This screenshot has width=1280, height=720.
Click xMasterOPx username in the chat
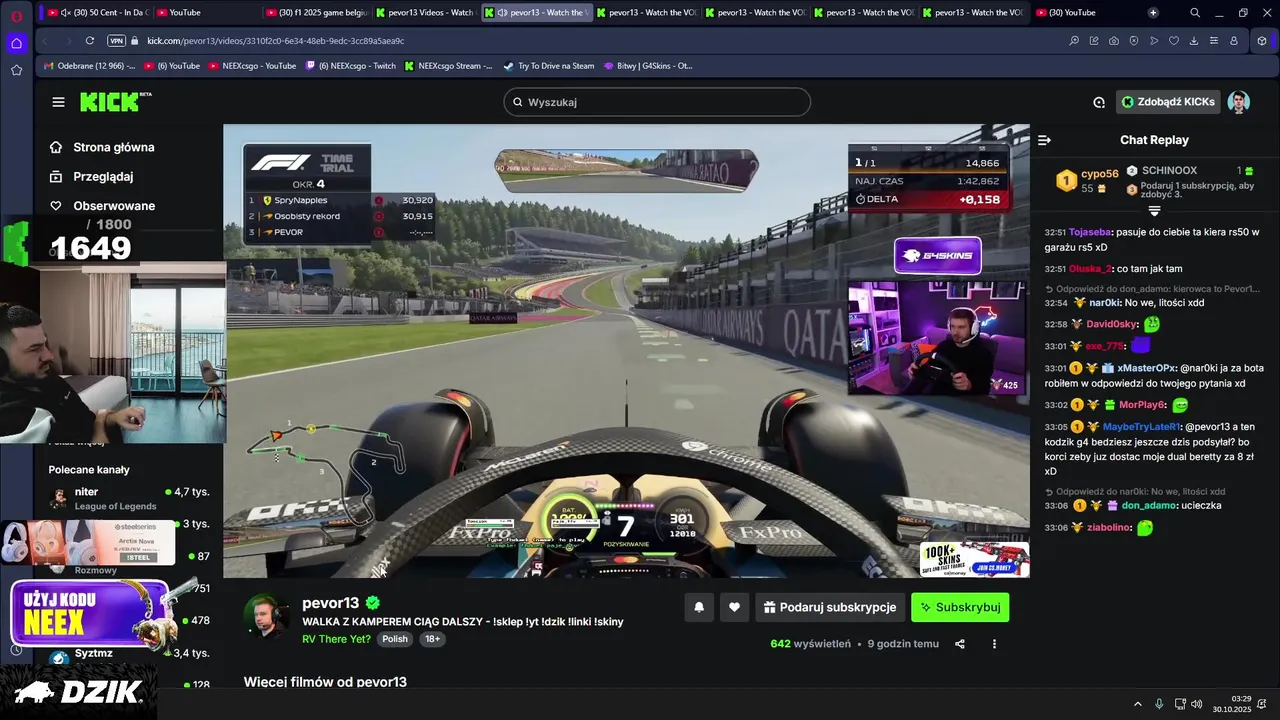coord(1147,369)
